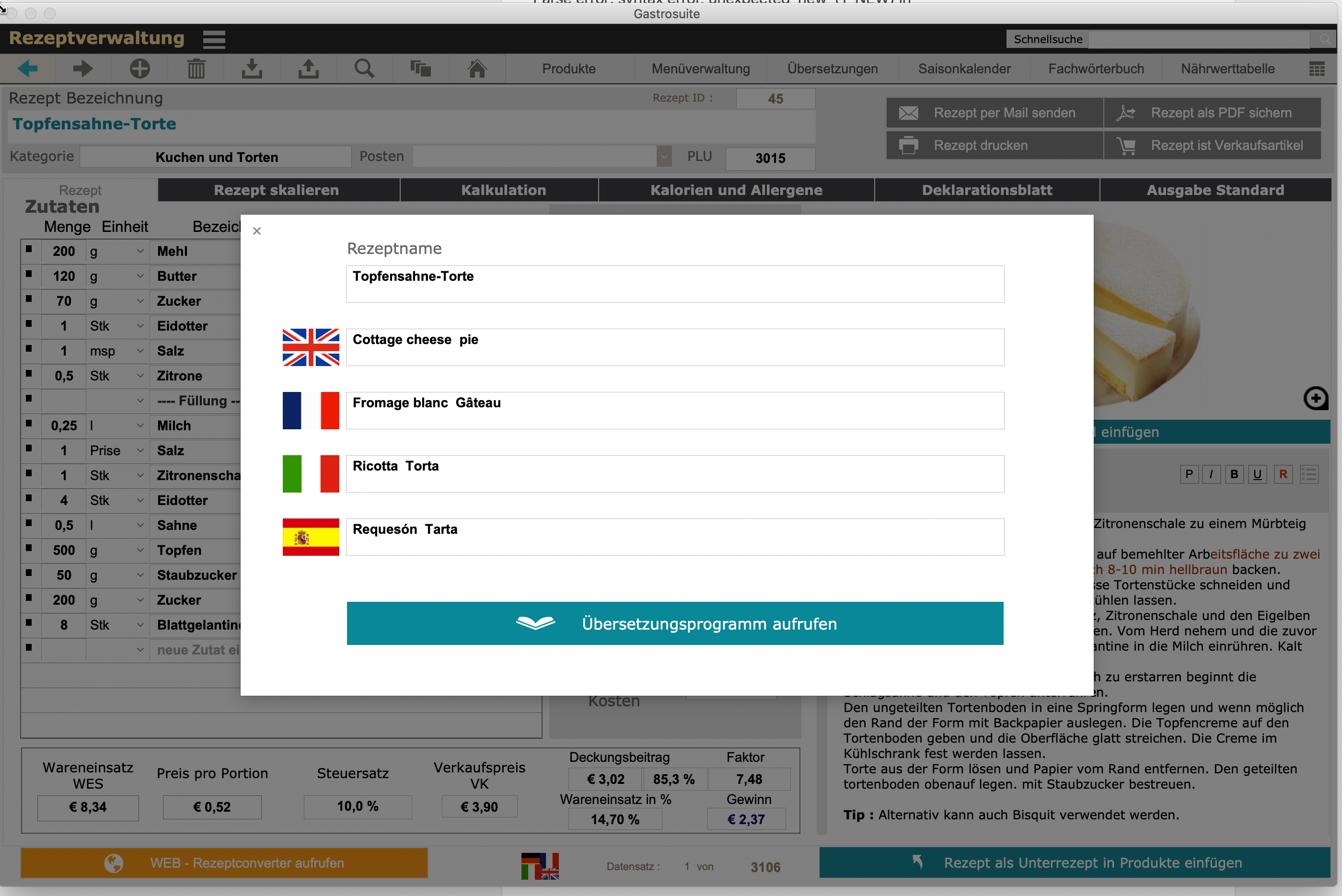The width and height of the screenshot is (1342, 896).
Task: Open unit dropdown for Butter row
Action: 140,276
